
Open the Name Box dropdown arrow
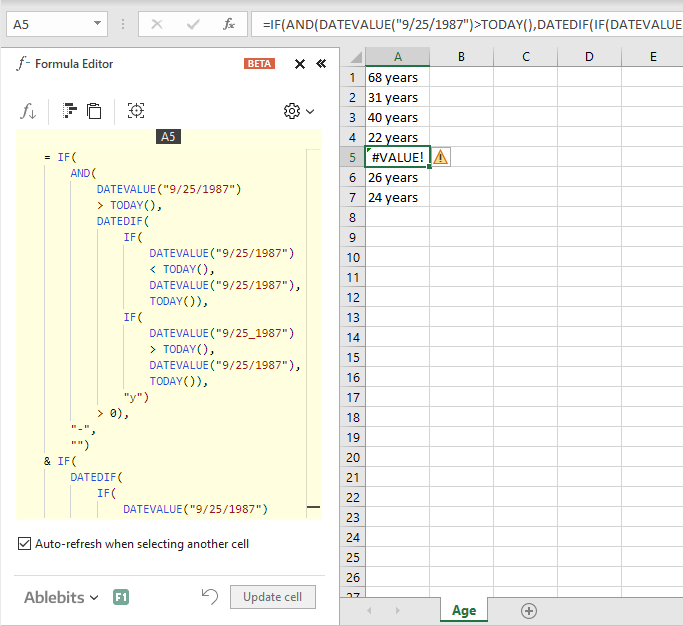tap(98, 24)
